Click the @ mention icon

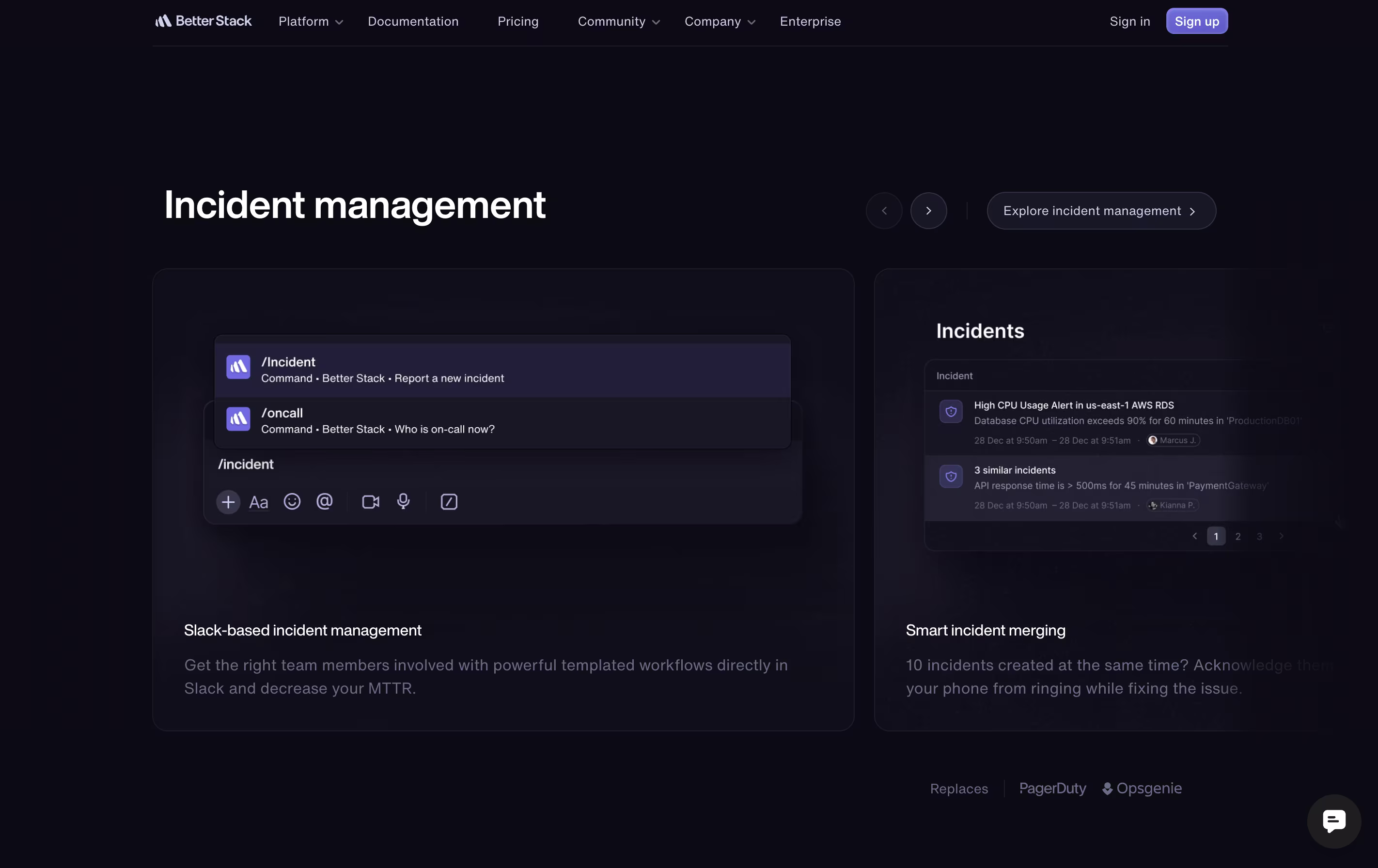(x=325, y=502)
